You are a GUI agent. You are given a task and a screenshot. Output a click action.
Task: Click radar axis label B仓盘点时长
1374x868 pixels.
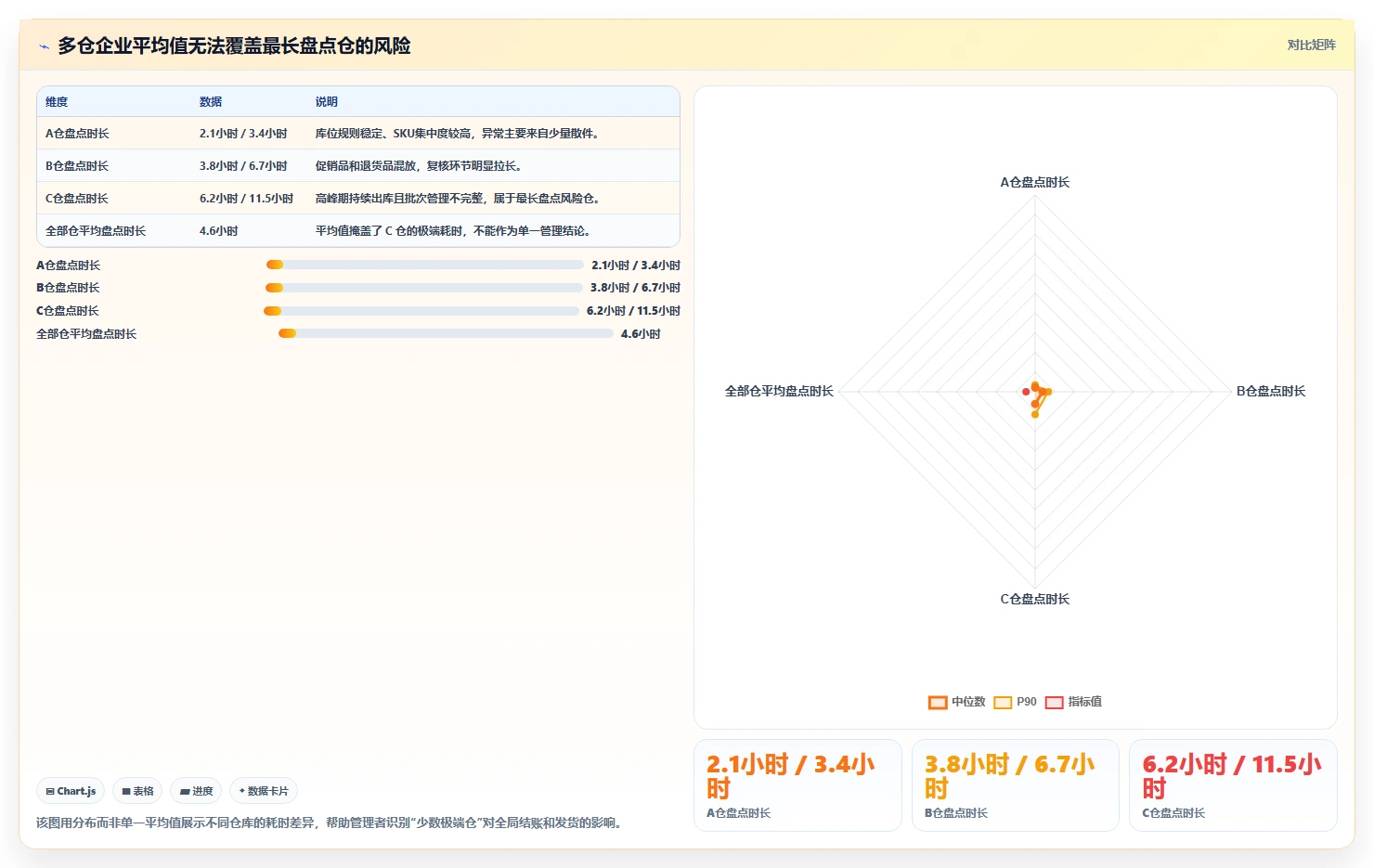tap(1271, 392)
